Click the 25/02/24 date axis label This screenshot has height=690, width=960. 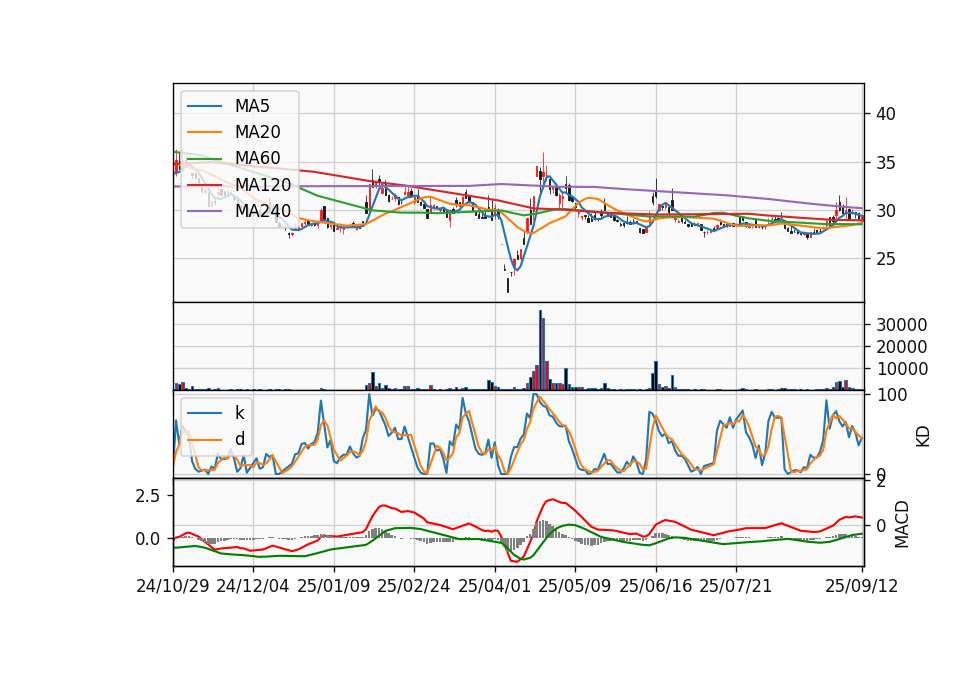pyautogui.click(x=414, y=586)
